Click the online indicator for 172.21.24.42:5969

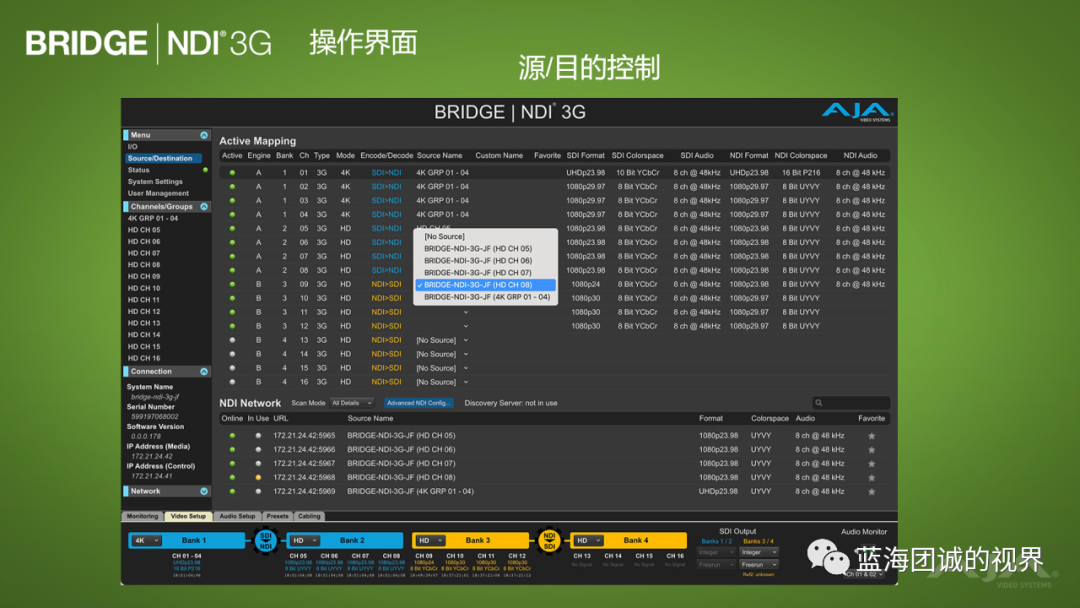232,492
